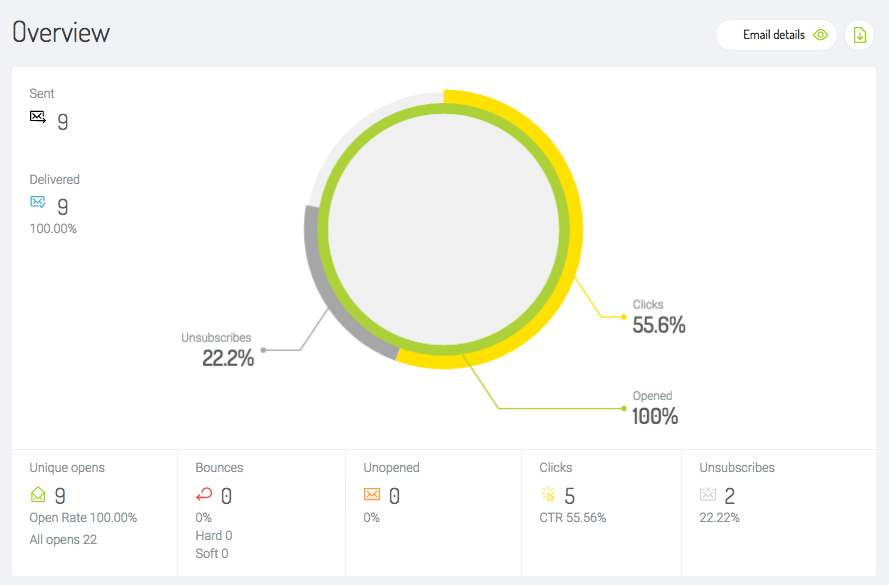Screen dimensions: 889x585
Task: Click the Unsubscribes 22.2% chart label
Action: pyautogui.click(x=217, y=350)
